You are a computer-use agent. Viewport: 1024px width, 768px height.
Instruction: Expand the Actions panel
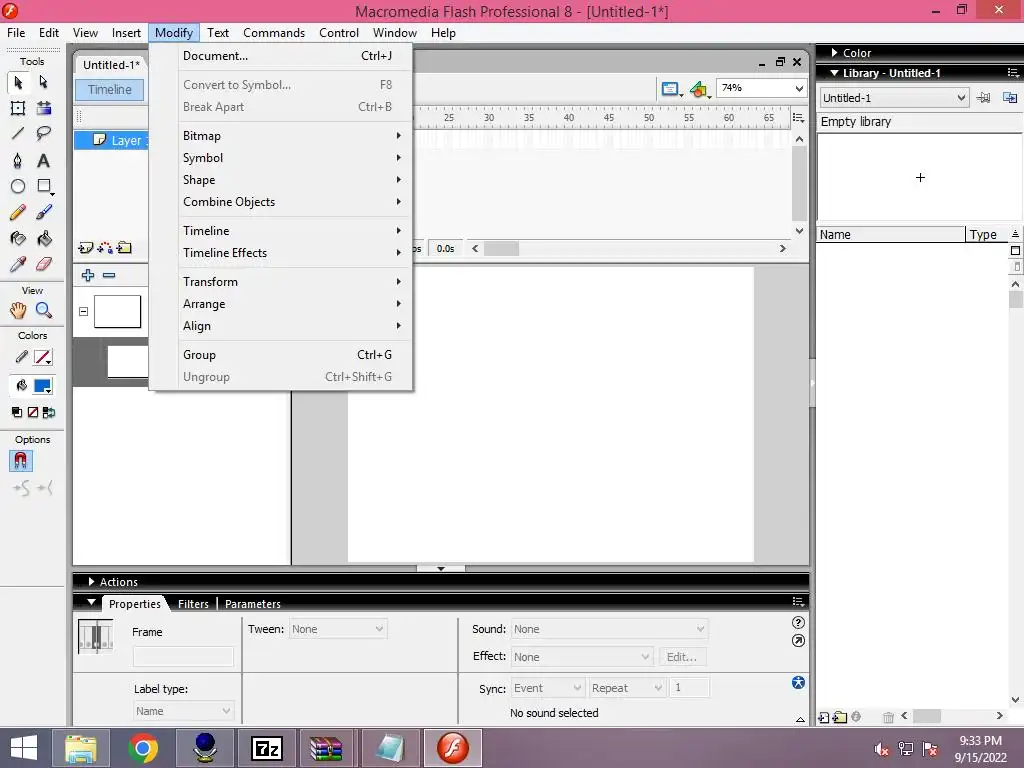click(x=91, y=581)
